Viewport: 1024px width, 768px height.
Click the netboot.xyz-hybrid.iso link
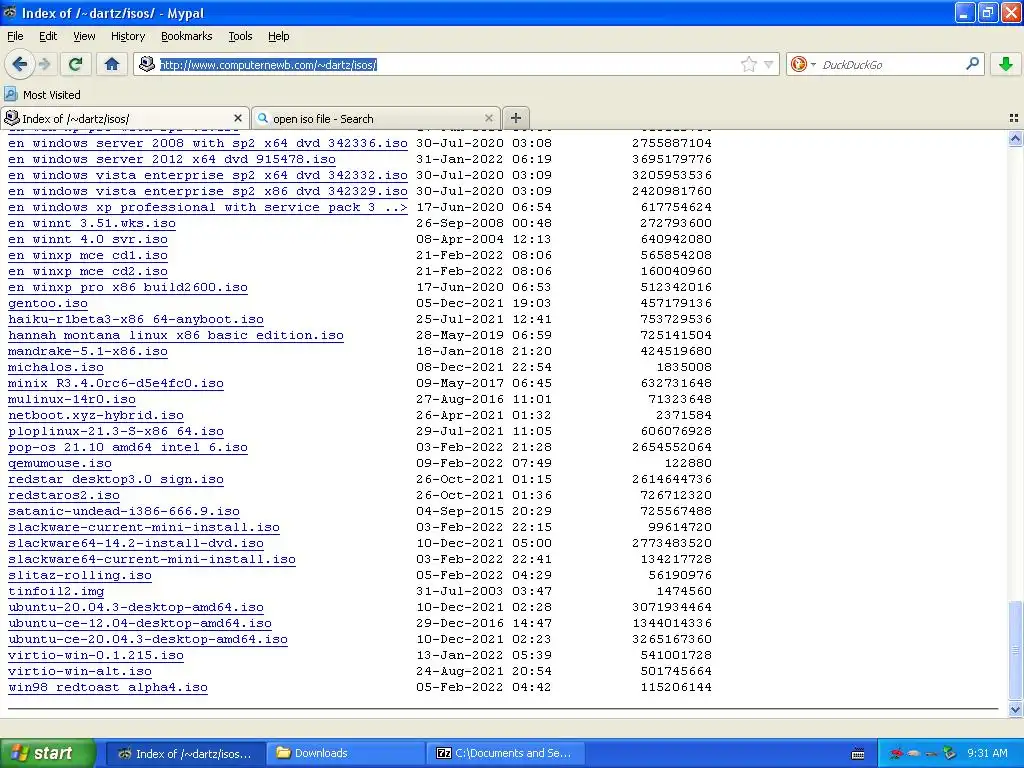click(x=96, y=415)
